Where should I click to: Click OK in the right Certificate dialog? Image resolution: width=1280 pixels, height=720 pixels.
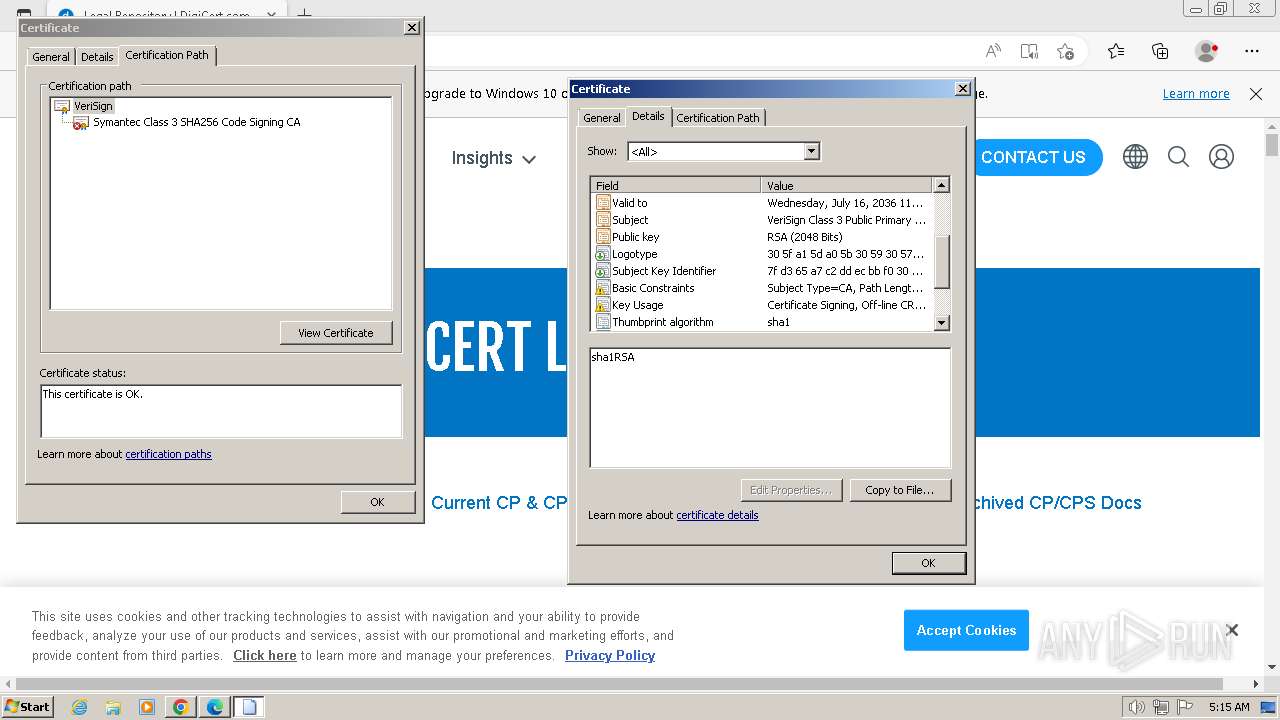928,563
